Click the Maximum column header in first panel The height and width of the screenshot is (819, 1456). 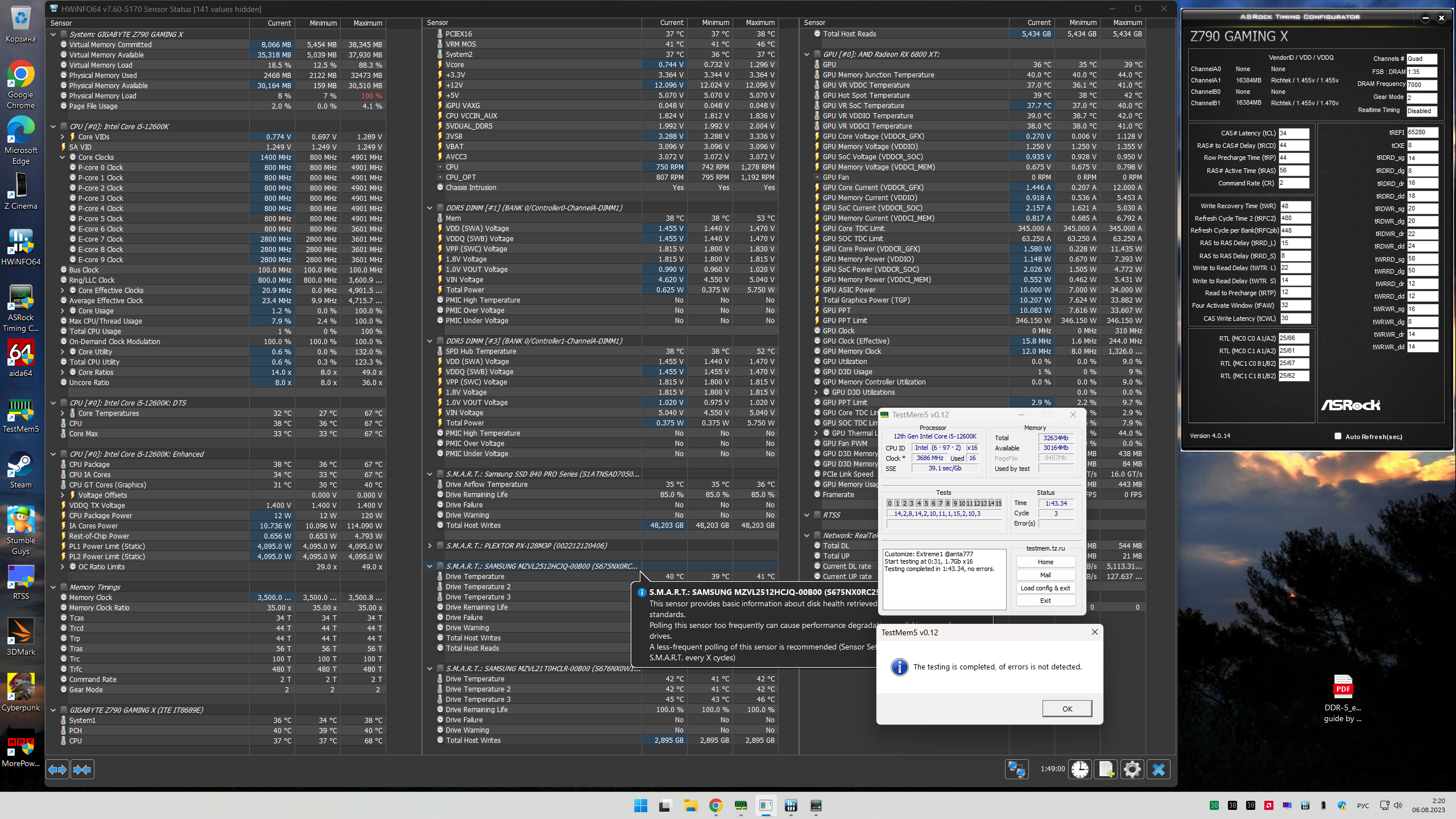[x=367, y=23]
